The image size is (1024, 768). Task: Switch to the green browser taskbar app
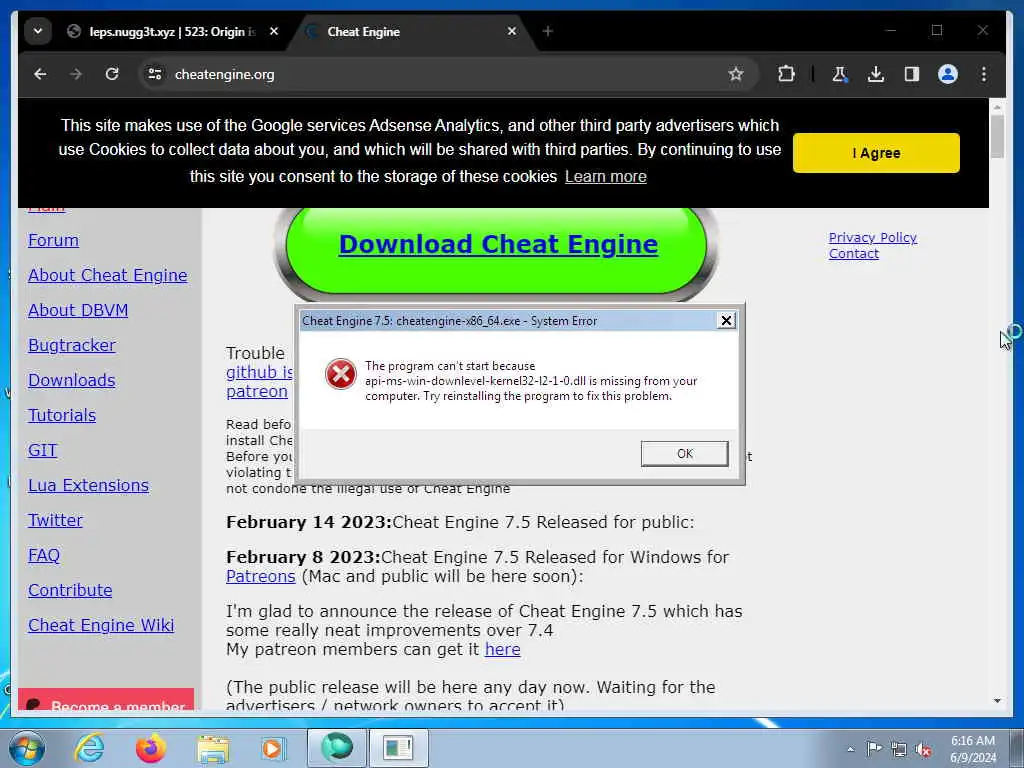(336, 747)
